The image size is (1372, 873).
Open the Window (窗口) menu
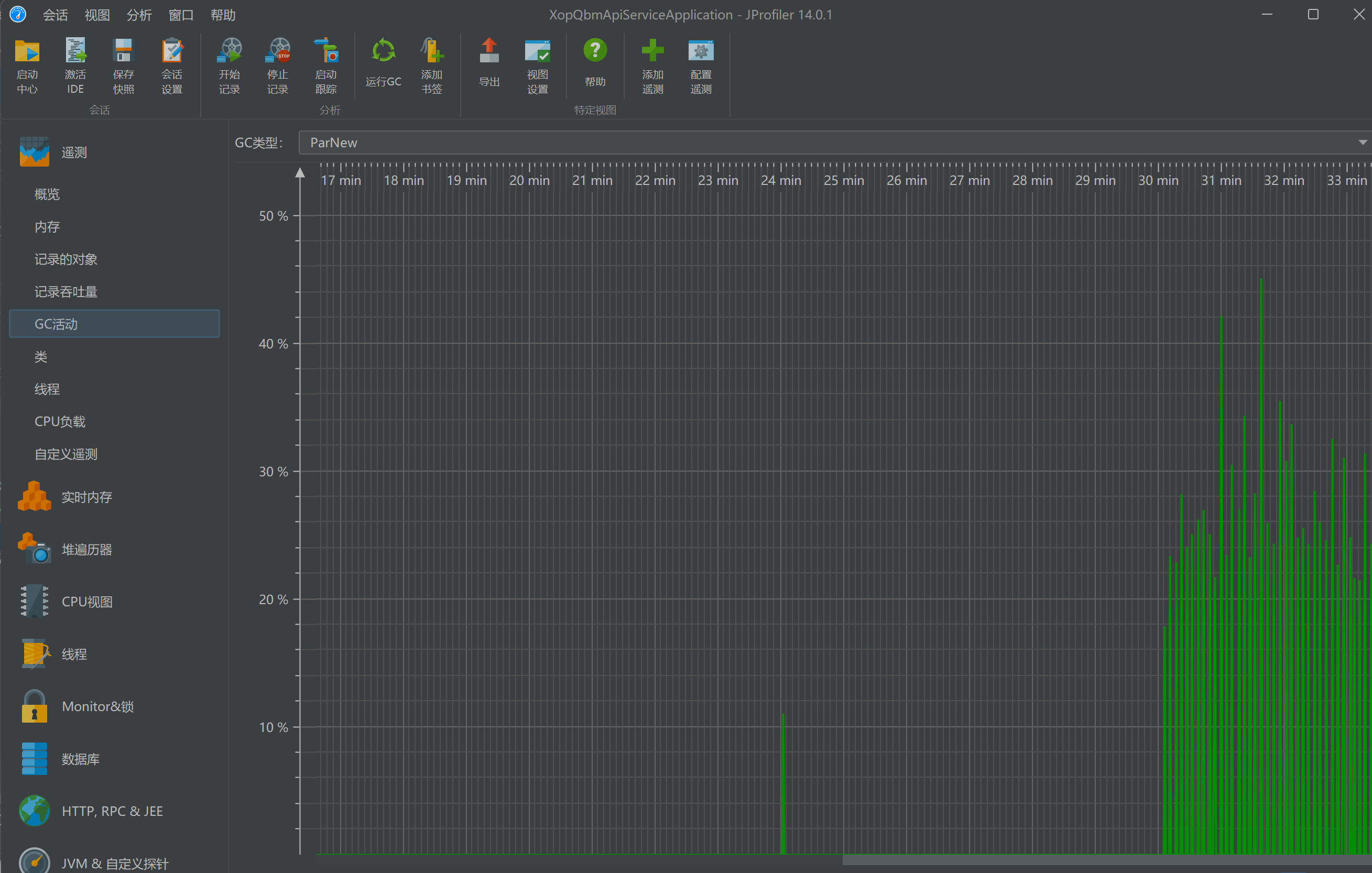[x=181, y=15]
